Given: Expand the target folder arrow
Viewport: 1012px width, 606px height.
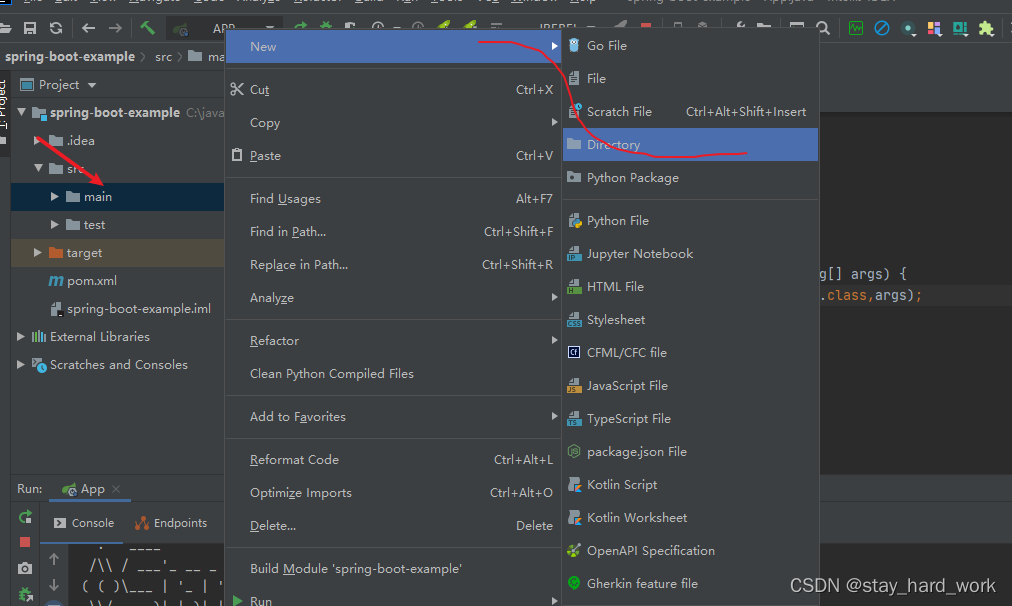Looking at the screenshot, I should (x=38, y=252).
